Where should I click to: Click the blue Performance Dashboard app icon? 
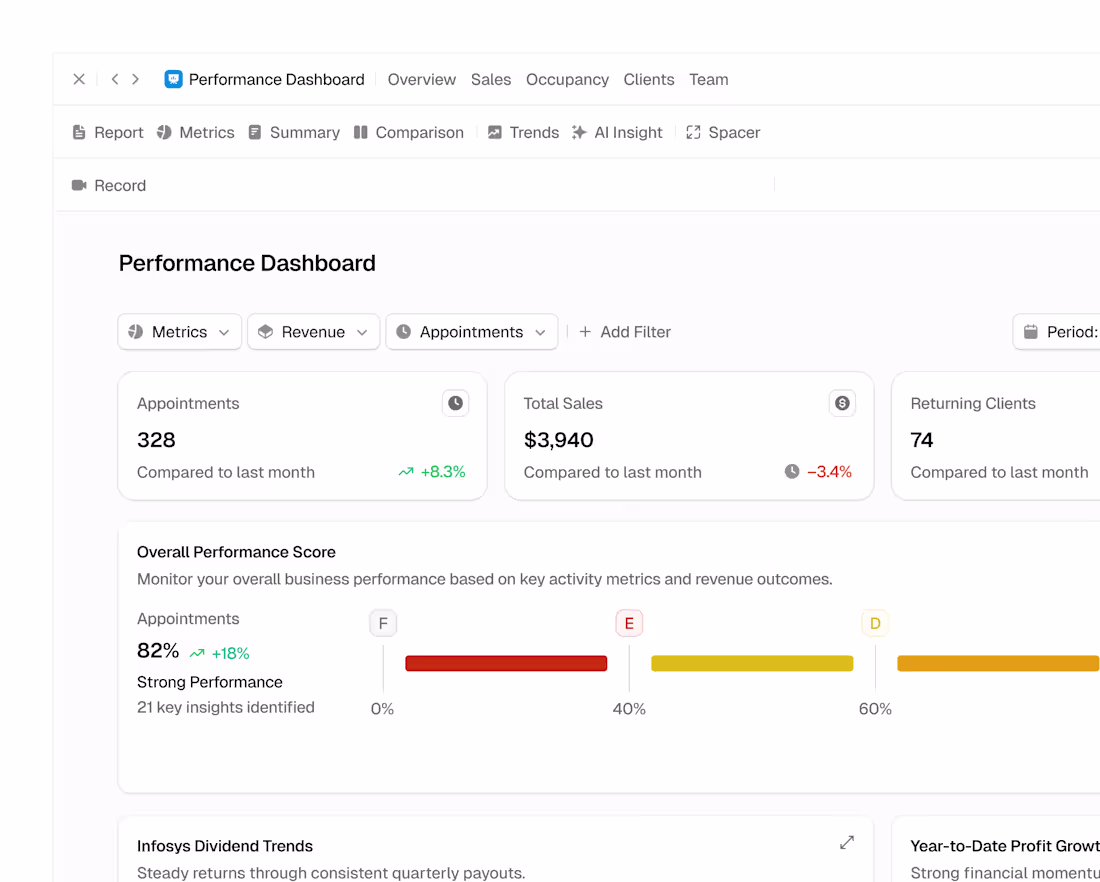(x=173, y=79)
